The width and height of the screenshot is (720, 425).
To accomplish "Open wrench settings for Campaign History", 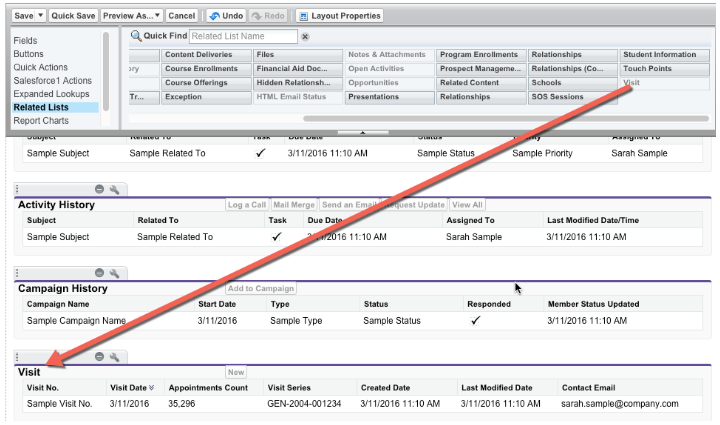I will pyautogui.click(x=114, y=273).
